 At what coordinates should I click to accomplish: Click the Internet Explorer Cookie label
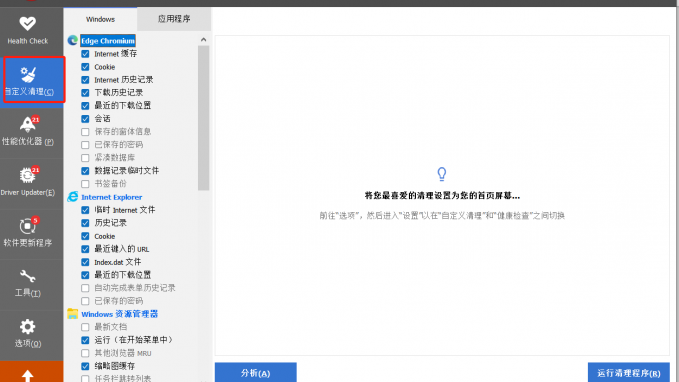(x=105, y=236)
